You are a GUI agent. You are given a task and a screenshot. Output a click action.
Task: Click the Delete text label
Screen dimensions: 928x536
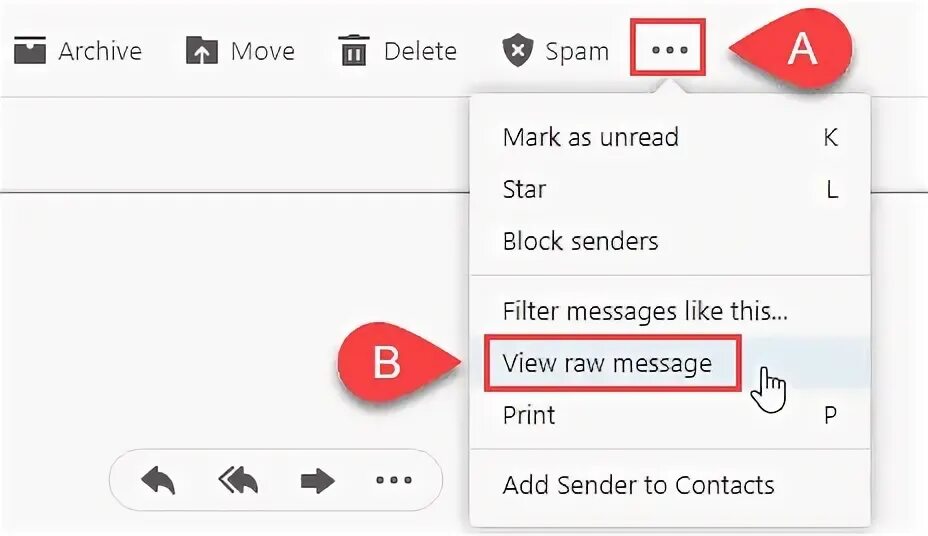coord(420,51)
